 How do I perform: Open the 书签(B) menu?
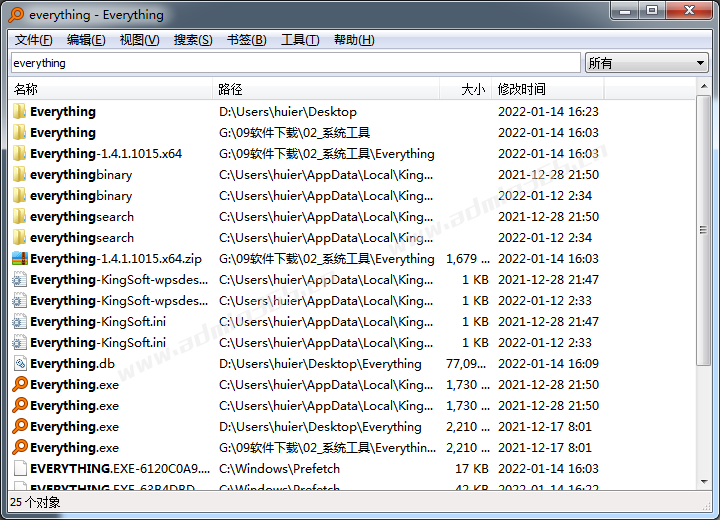247,40
